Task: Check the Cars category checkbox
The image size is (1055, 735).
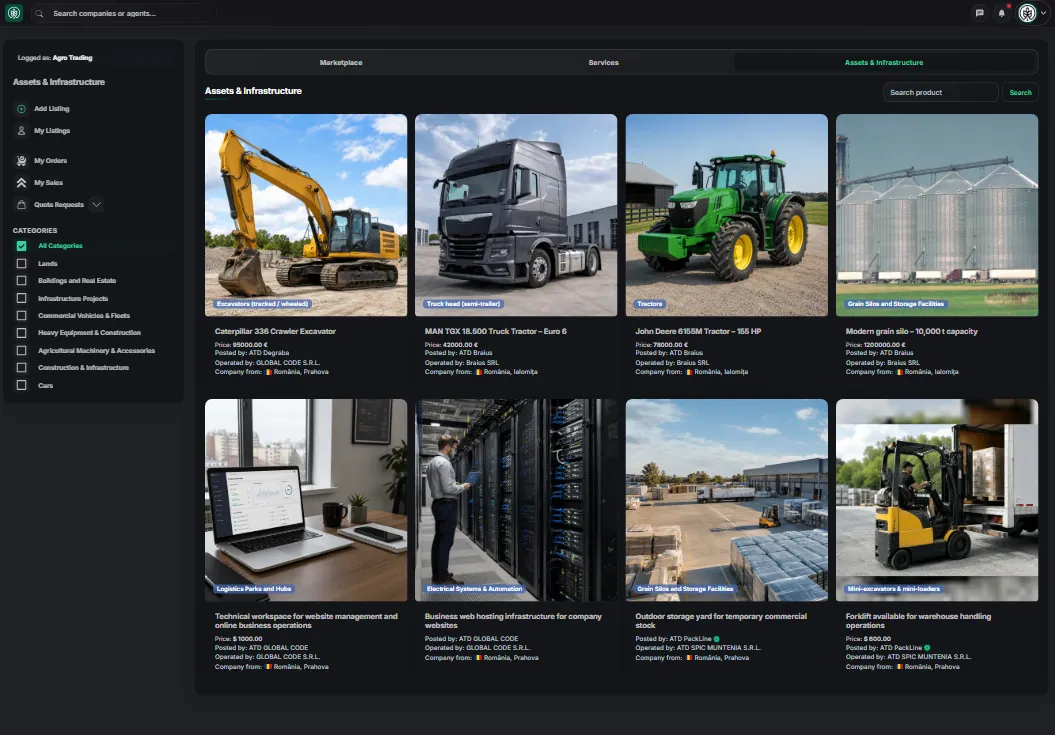Action: pos(22,385)
